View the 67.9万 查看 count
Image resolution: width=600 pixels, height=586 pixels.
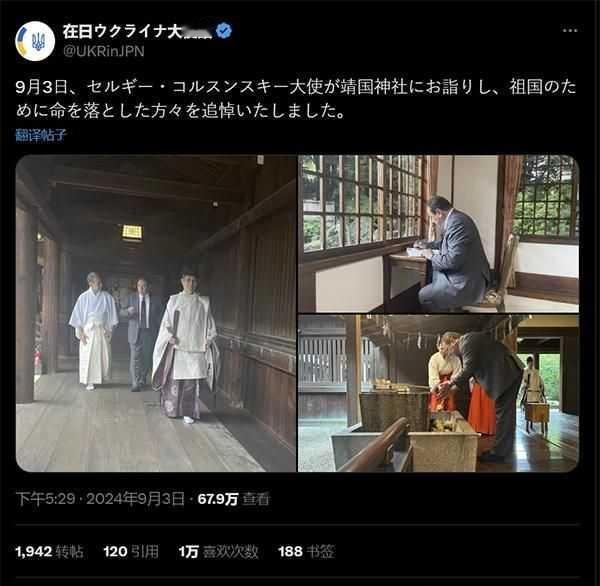[x=234, y=499]
